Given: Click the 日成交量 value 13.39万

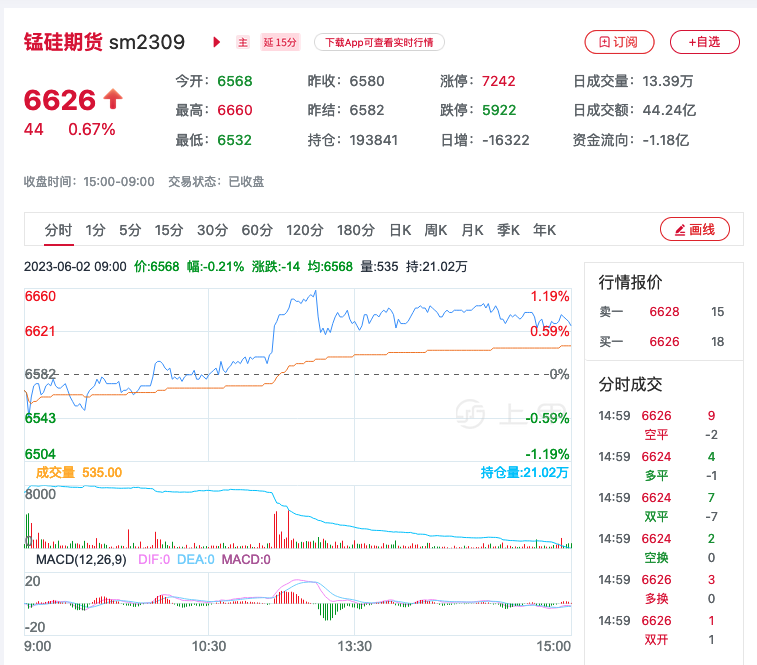Looking at the screenshot, I should coord(668,81).
